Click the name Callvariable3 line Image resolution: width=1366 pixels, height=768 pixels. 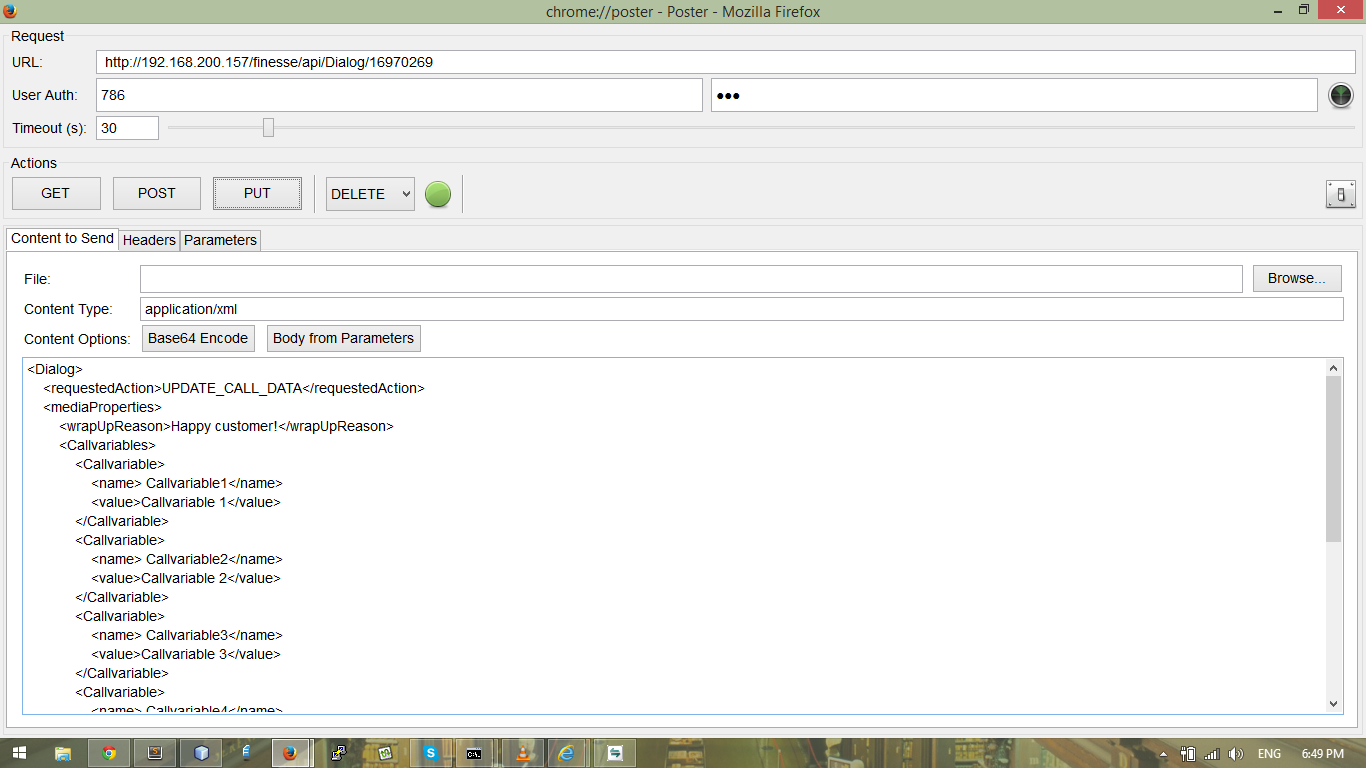pyautogui.click(x=187, y=635)
